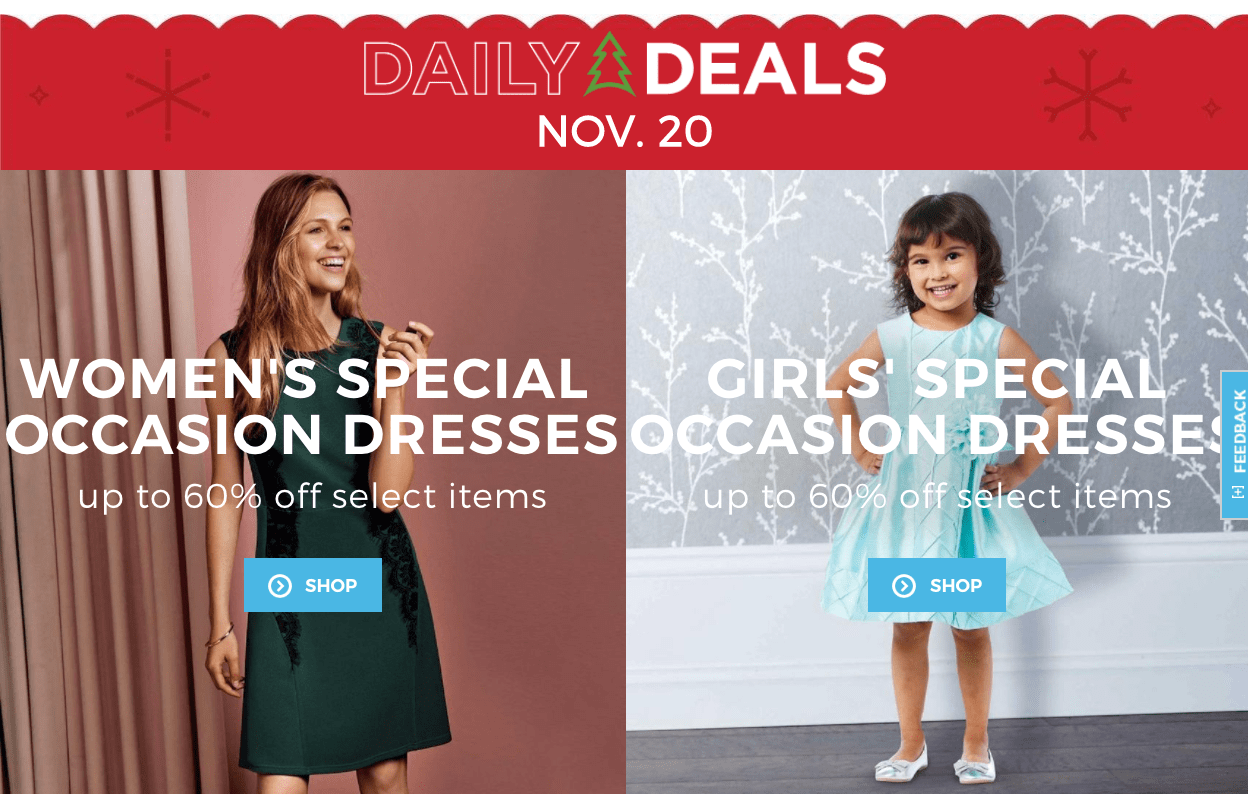Screen dimensions: 1248x794
Task: Click the Women's Special Occasion Dresses headline
Action: 310,406
